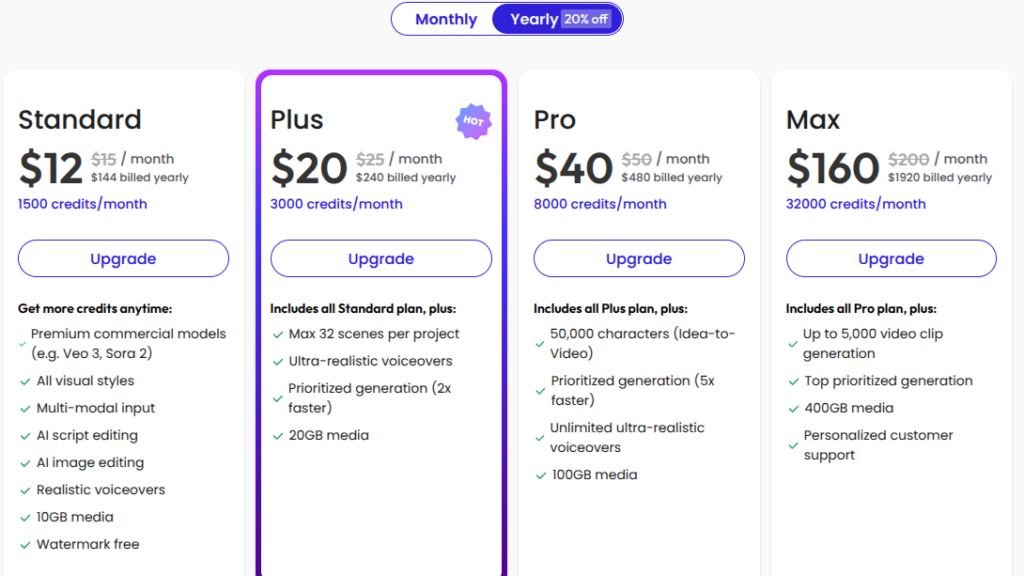The image size is (1024, 576).
Task: Switch billing to Monthly
Action: [x=446, y=19]
